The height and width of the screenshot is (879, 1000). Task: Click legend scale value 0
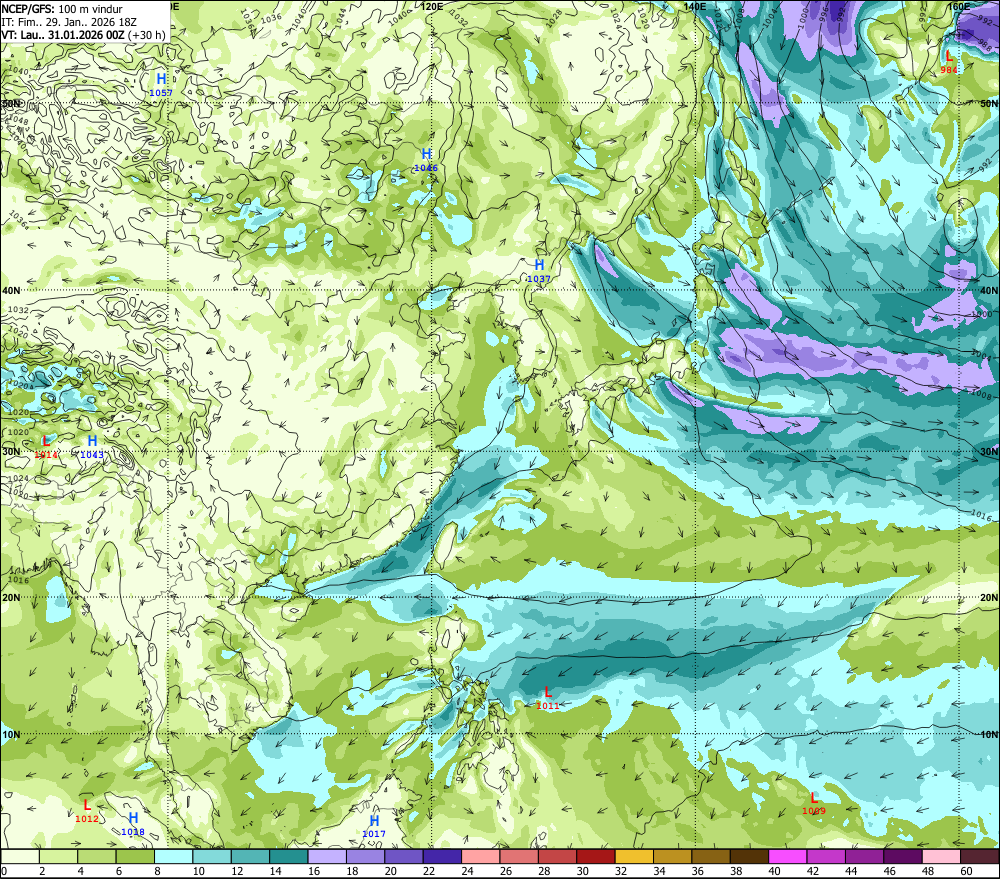[x=4, y=871]
